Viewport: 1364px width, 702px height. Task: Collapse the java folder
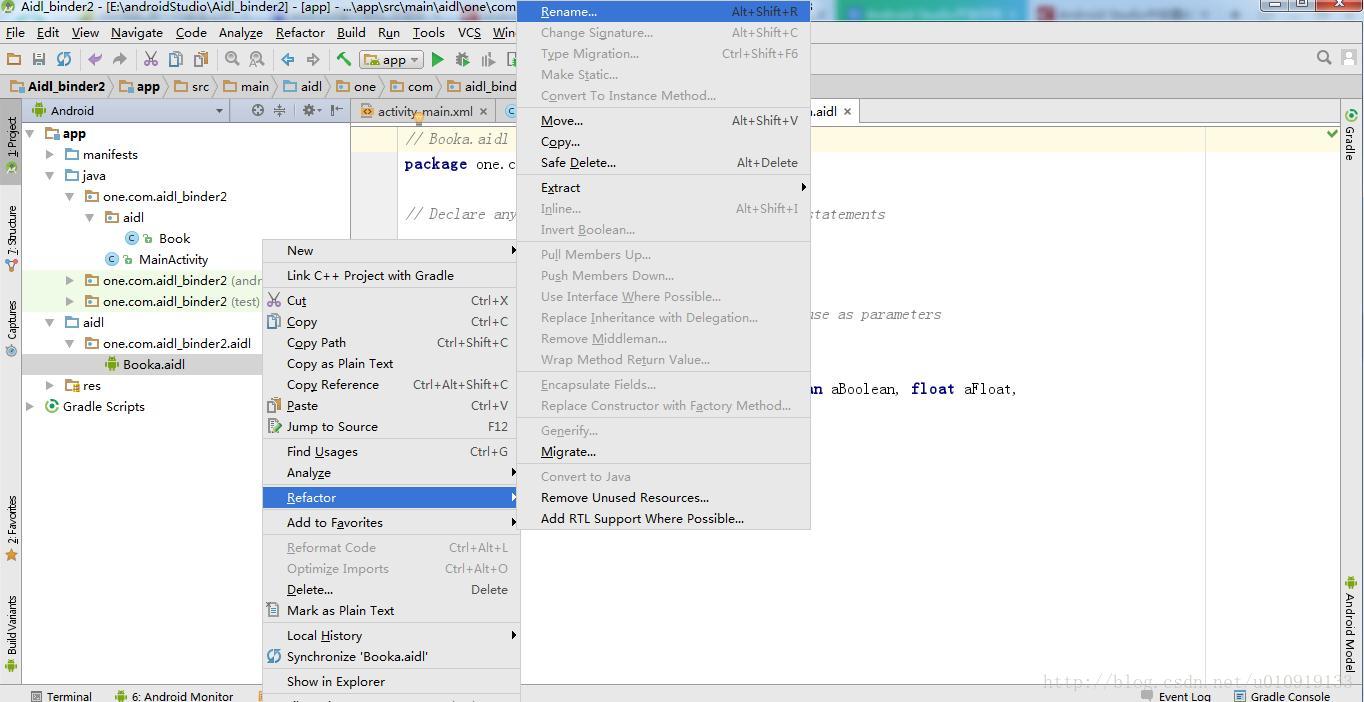pos(50,175)
